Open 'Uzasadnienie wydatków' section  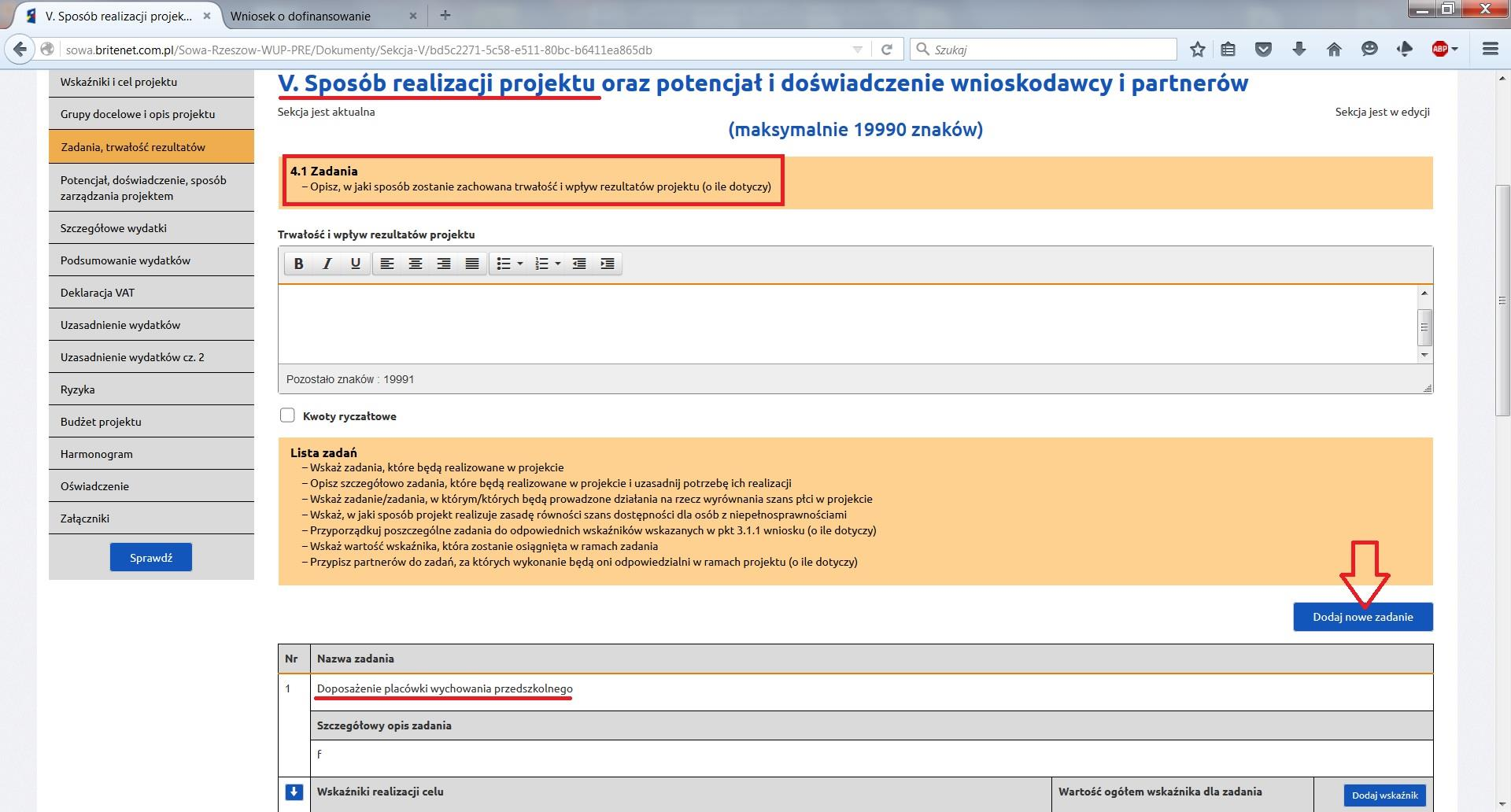pos(151,325)
